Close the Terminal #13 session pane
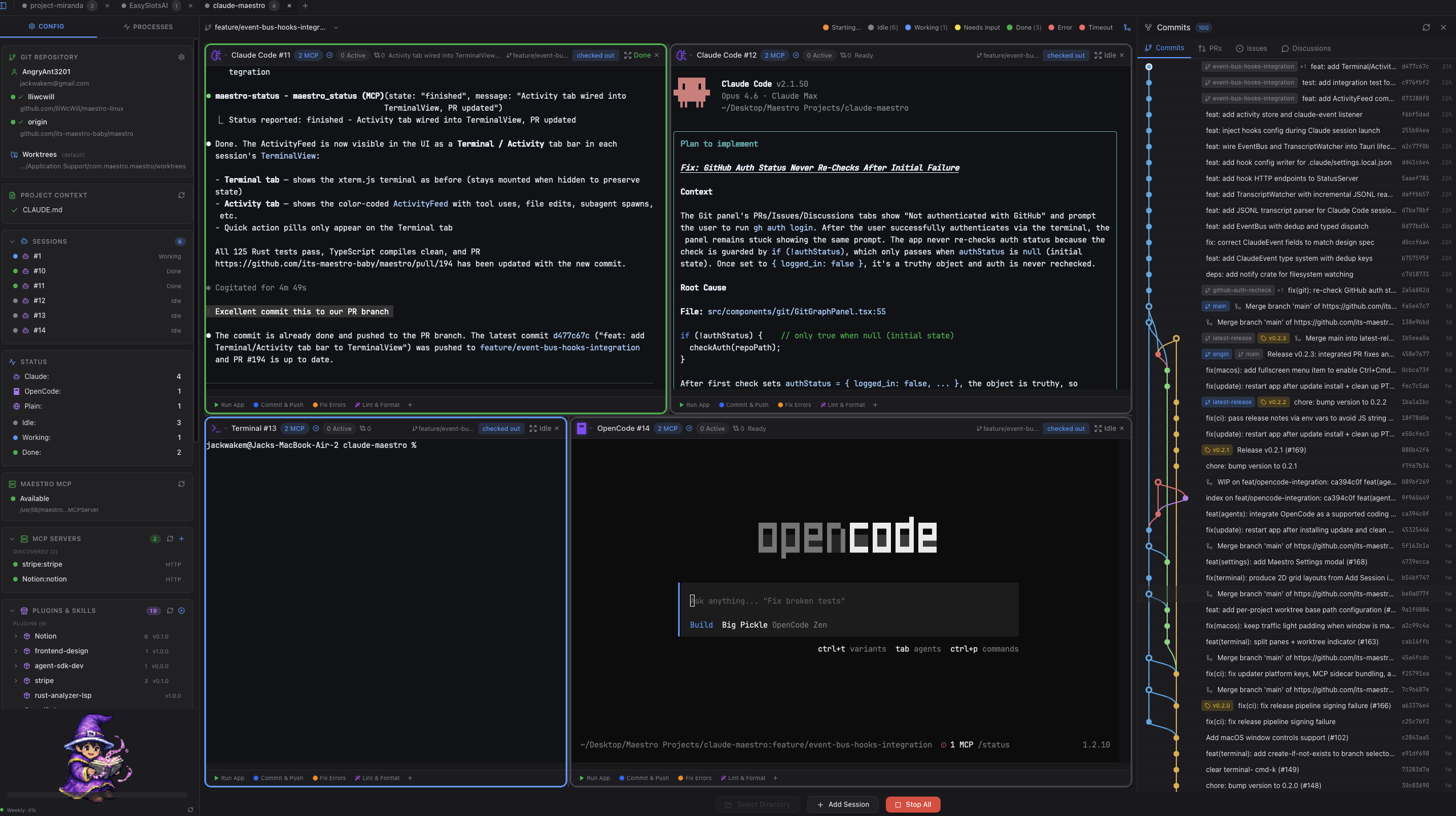The image size is (1456, 816). [x=557, y=429]
